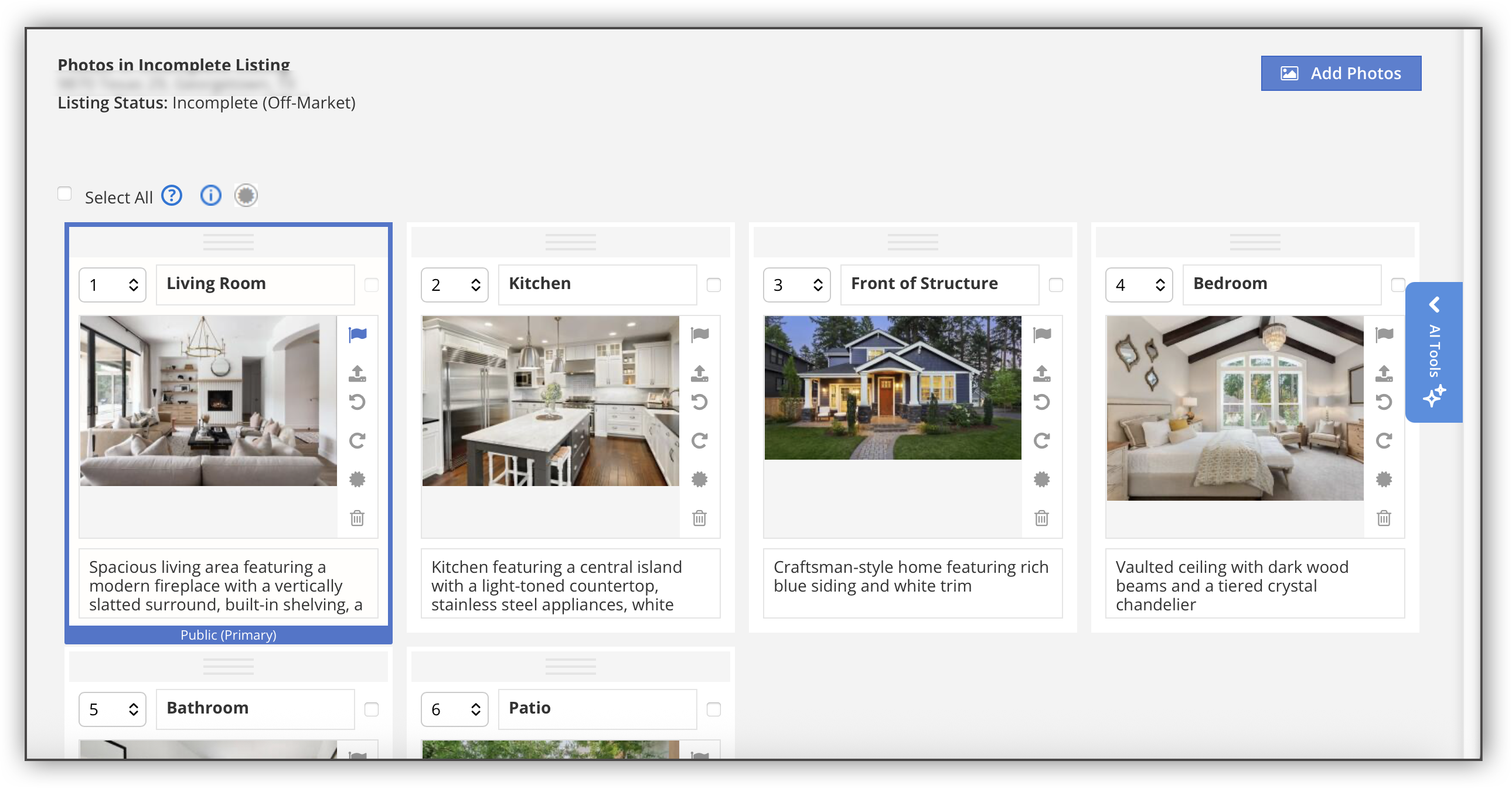
Task: Click the blue primary flag on Living Room photo
Action: (x=357, y=335)
